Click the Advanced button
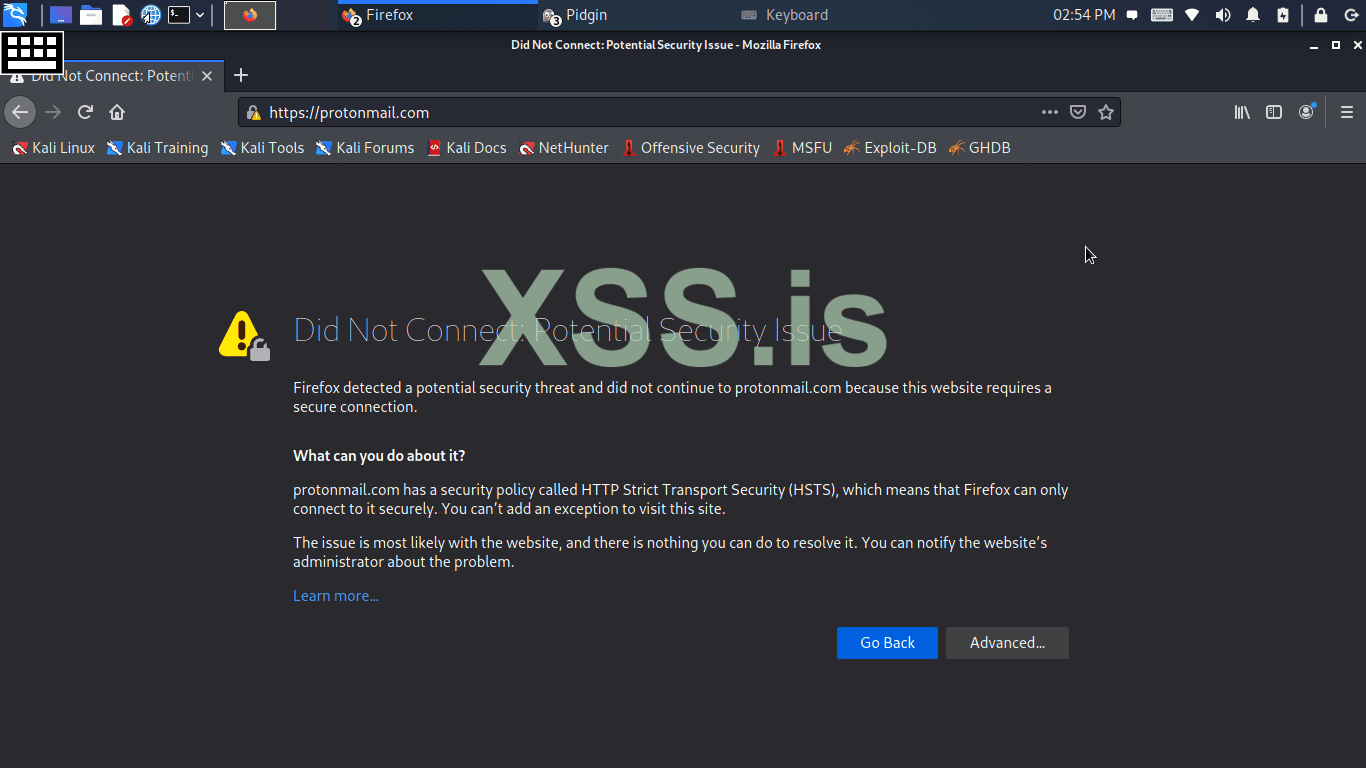This screenshot has height=768, width=1366. (1007, 643)
